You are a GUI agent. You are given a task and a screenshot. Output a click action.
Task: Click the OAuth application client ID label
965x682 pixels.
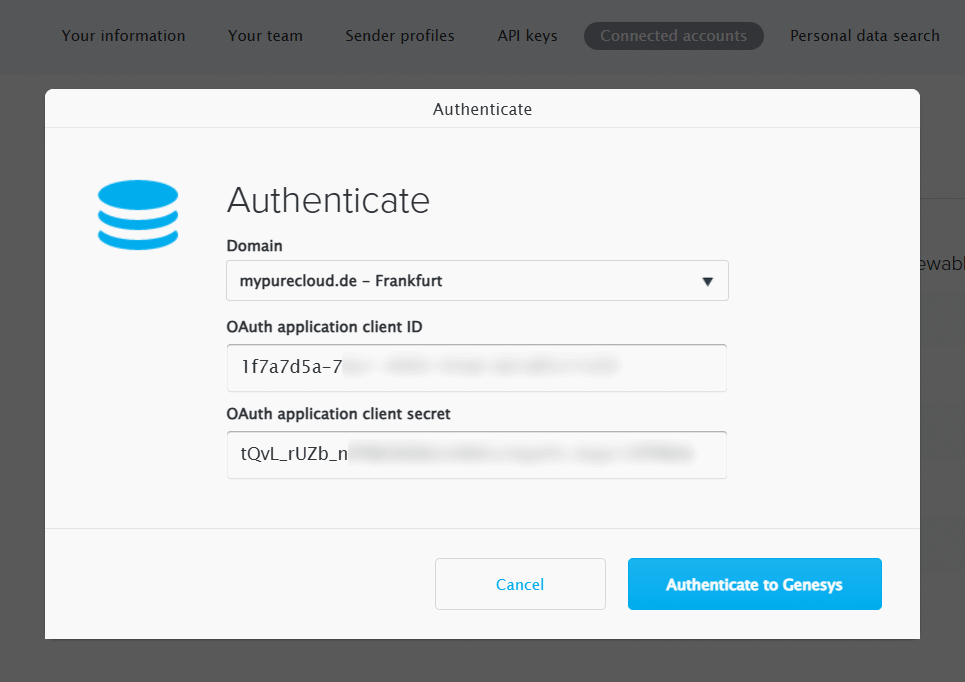[324, 327]
